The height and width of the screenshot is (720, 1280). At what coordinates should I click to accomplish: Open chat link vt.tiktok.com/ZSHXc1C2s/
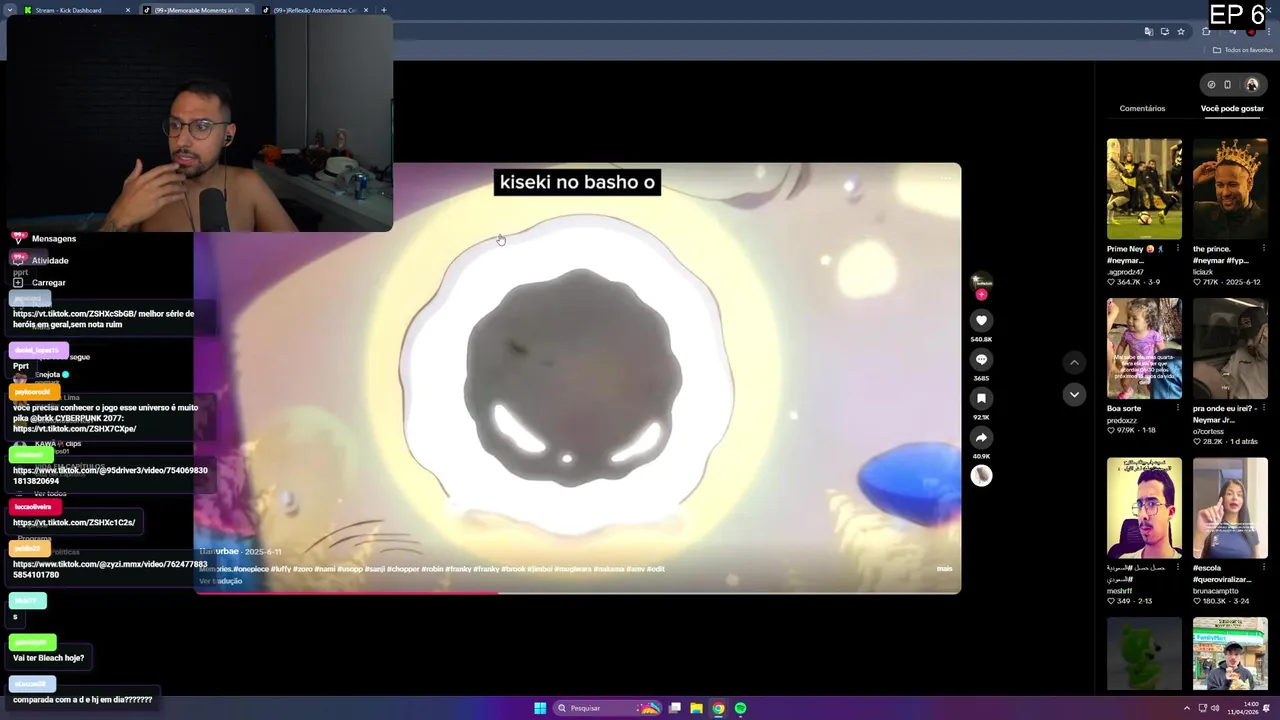[74, 523]
